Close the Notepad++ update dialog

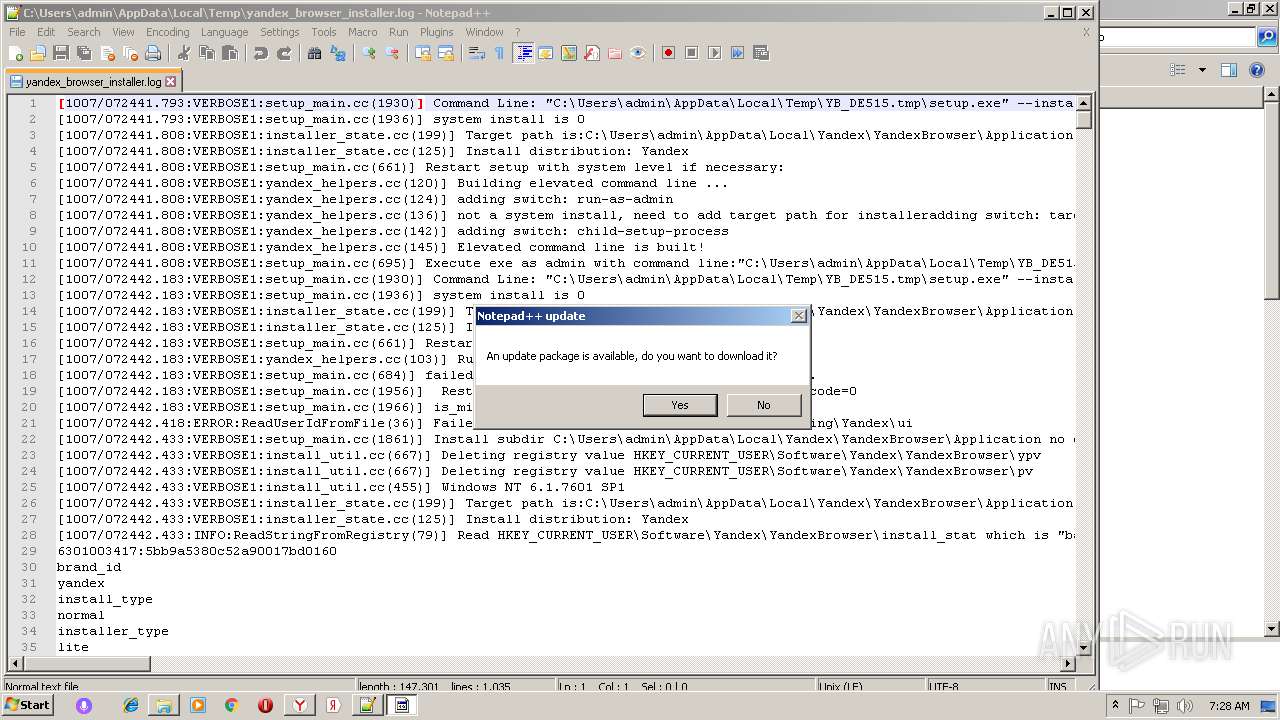[x=798, y=316]
